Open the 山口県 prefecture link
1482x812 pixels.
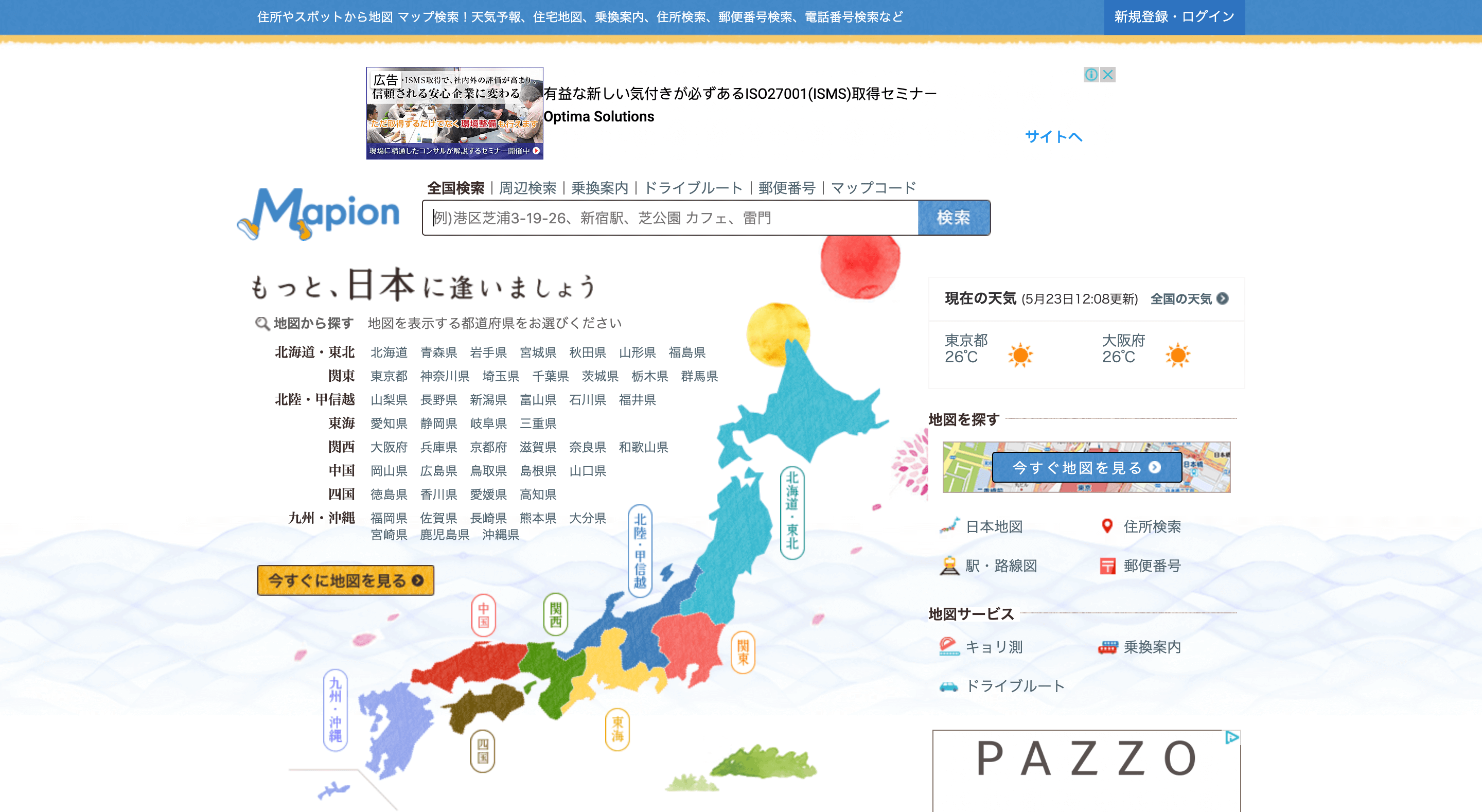[587, 470]
